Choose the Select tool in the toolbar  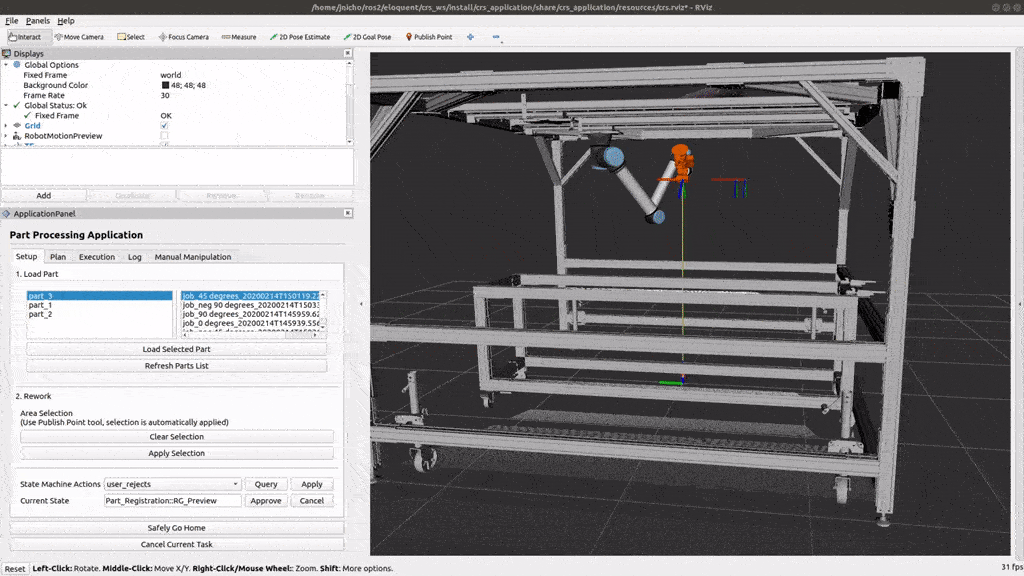tap(132, 36)
